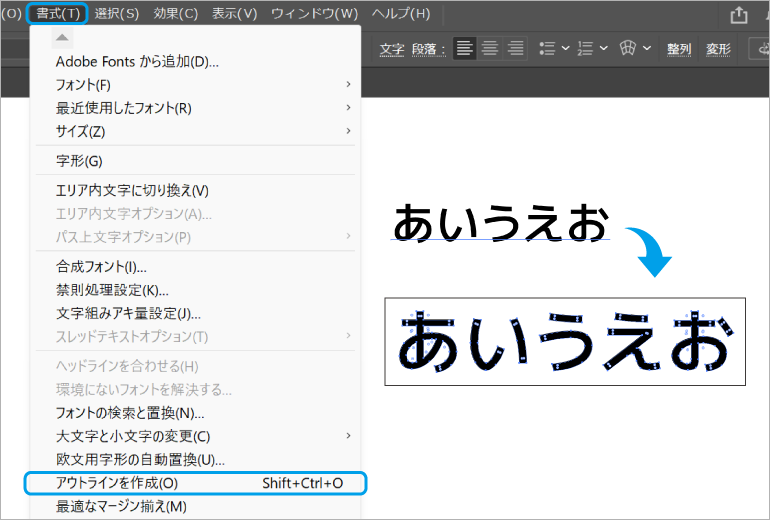Click the 段落 panel link
The height and width of the screenshot is (520, 770).
coord(424,49)
